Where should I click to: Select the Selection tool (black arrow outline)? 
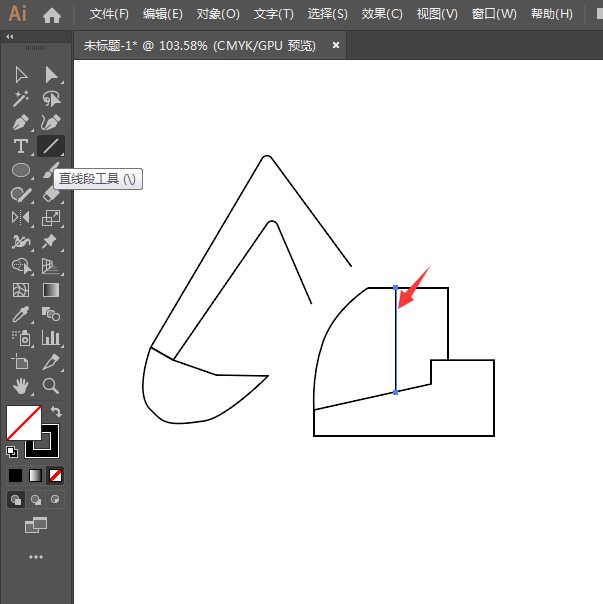point(21,75)
